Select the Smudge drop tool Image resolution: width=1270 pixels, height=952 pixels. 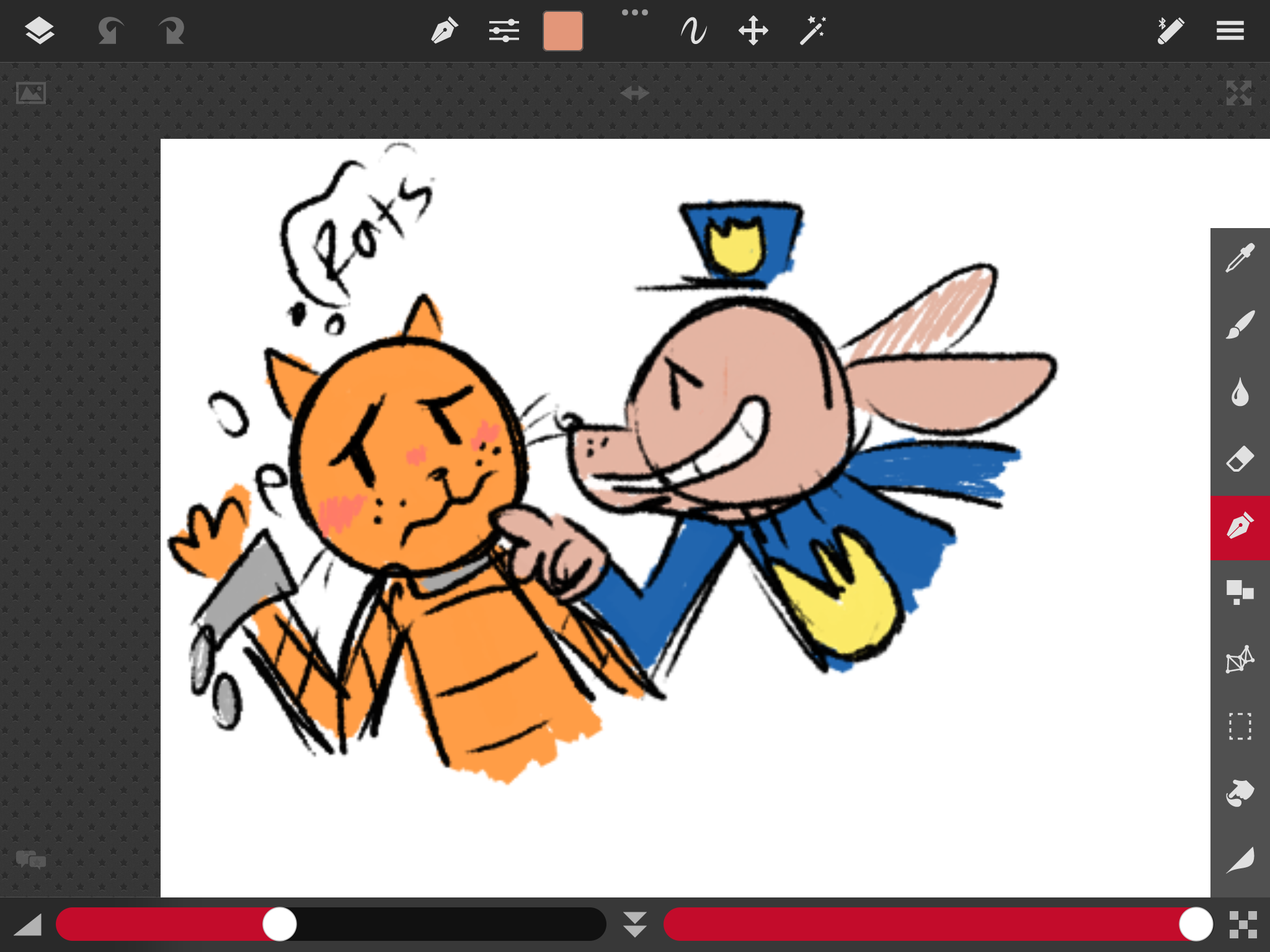[1240, 392]
